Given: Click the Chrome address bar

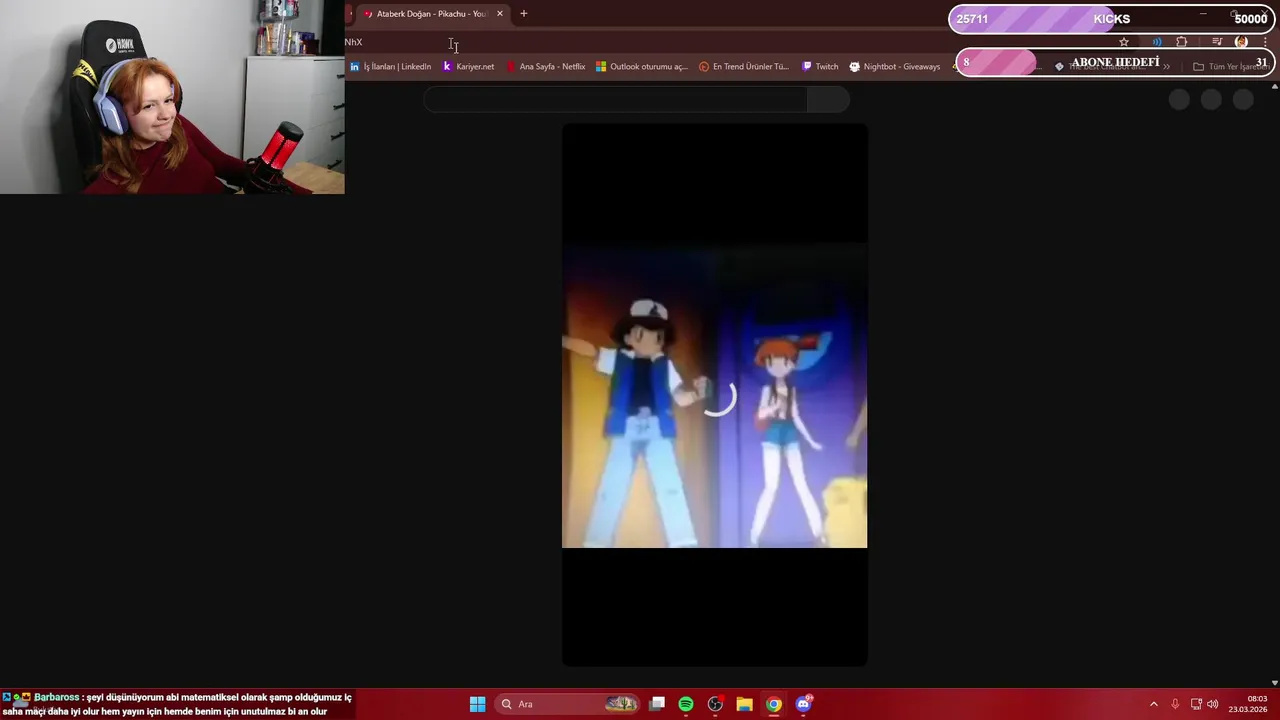Looking at the screenshot, I should pyautogui.click(x=725, y=42).
